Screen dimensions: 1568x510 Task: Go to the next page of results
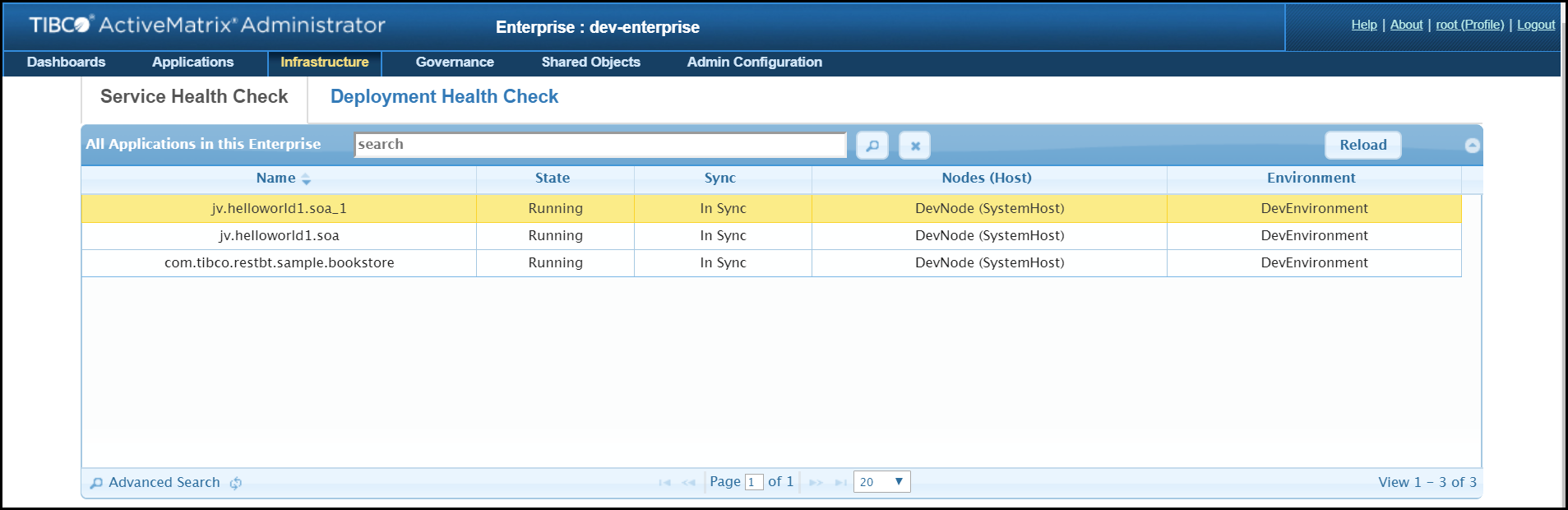816,483
